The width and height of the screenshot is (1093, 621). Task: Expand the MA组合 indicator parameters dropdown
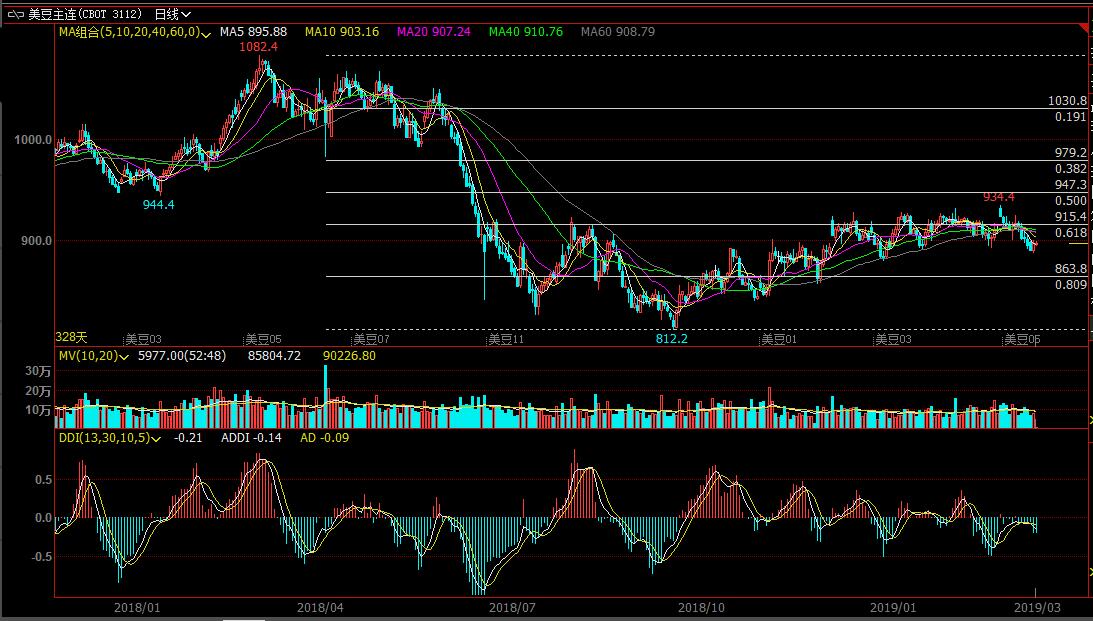pyautogui.click(x=206, y=33)
